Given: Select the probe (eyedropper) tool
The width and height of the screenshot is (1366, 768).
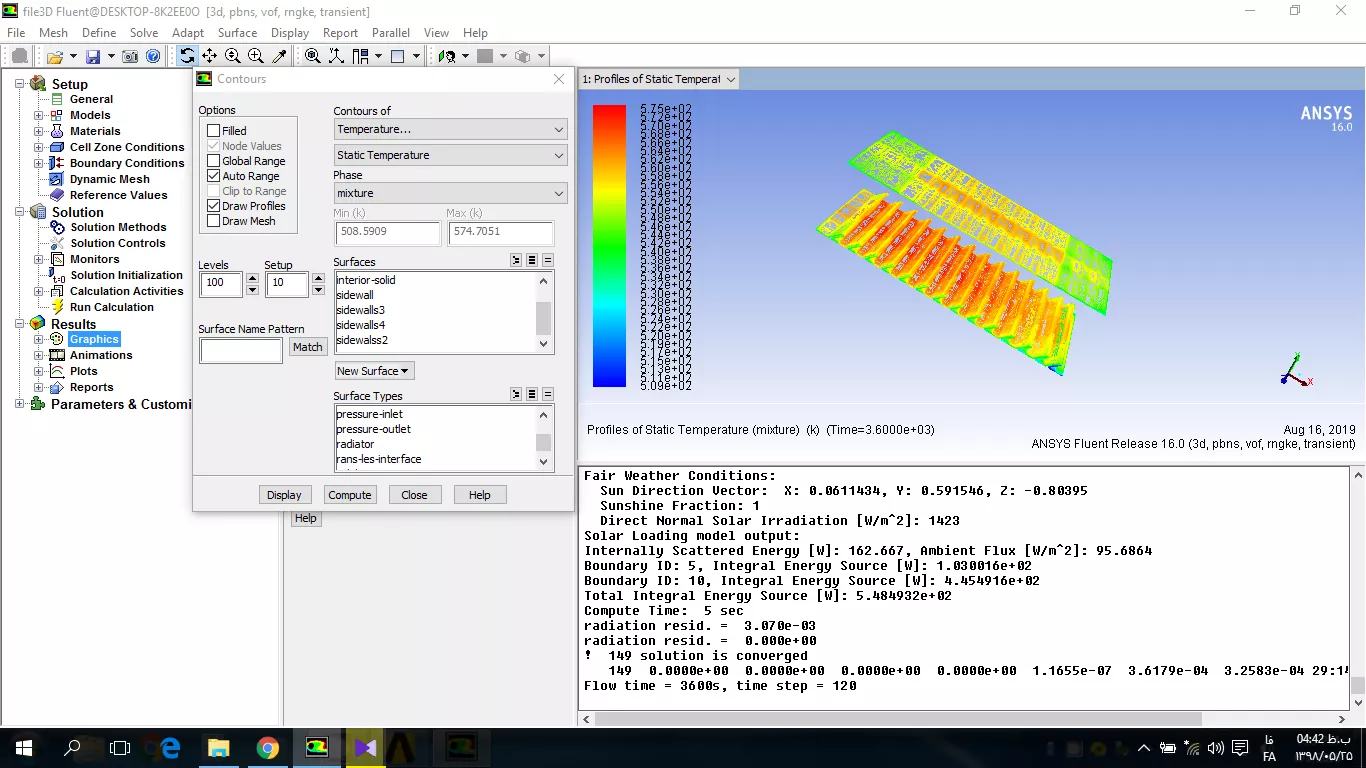Looking at the screenshot, I should click(x=280, y=57).
